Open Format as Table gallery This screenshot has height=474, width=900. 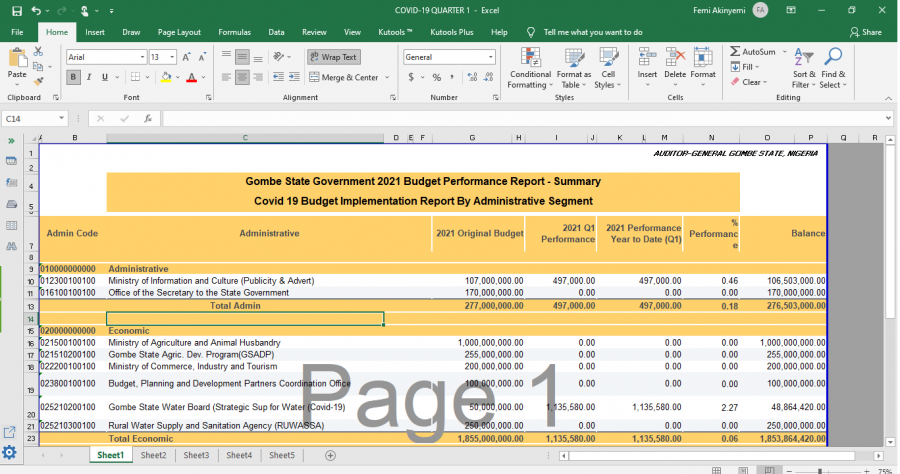click(573, 68)
